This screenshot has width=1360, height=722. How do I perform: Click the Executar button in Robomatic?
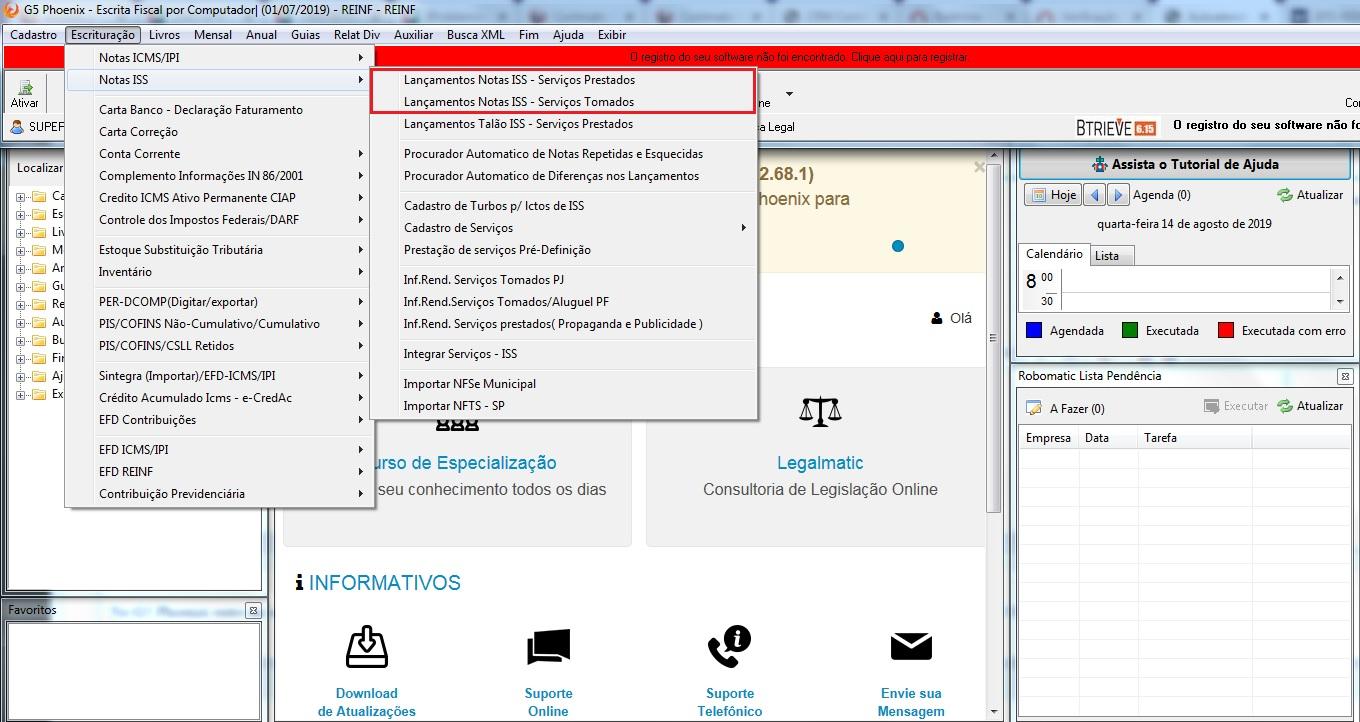(1236, 406)
